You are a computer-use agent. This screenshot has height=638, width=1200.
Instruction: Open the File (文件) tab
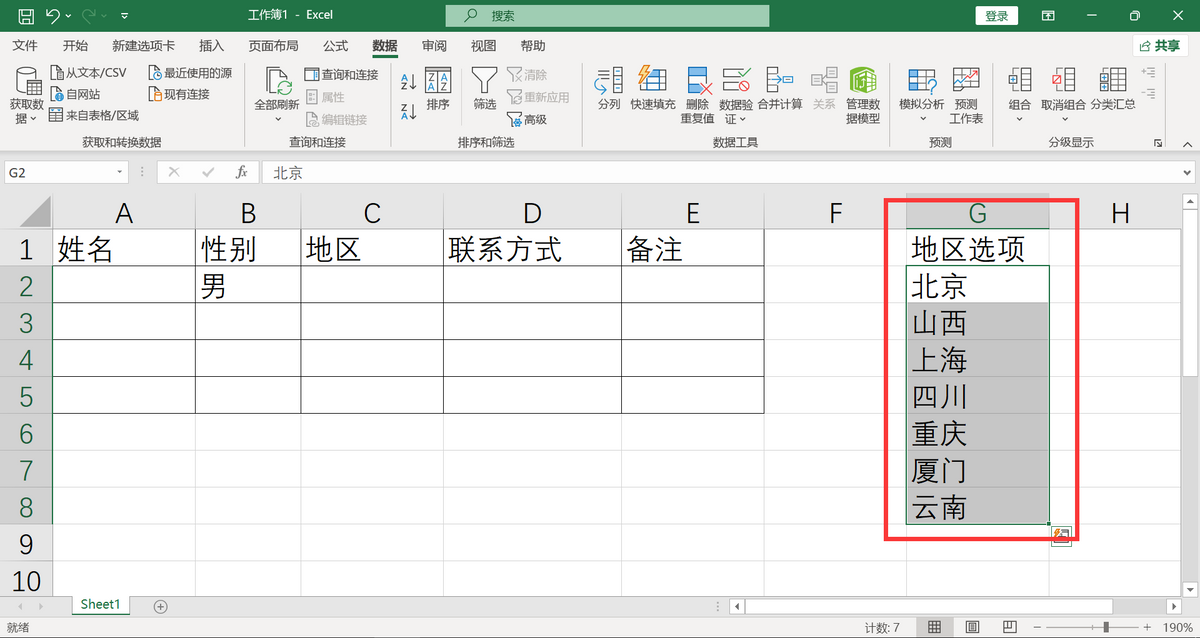click(25, 46)
